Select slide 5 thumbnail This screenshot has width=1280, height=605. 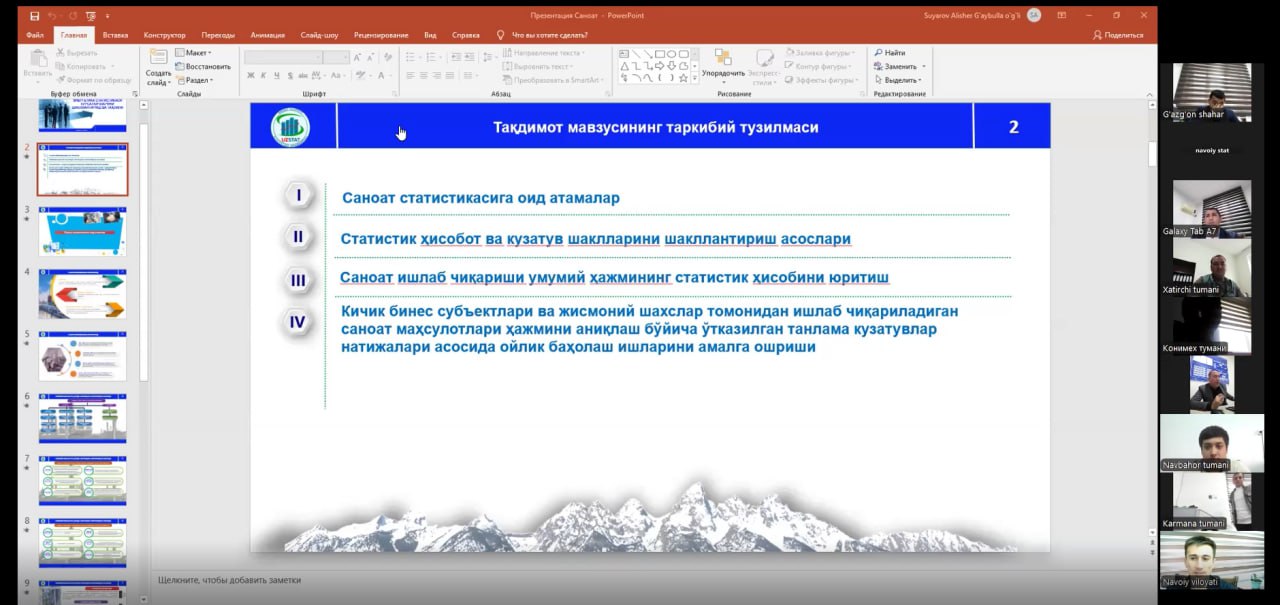click(82, 356)
